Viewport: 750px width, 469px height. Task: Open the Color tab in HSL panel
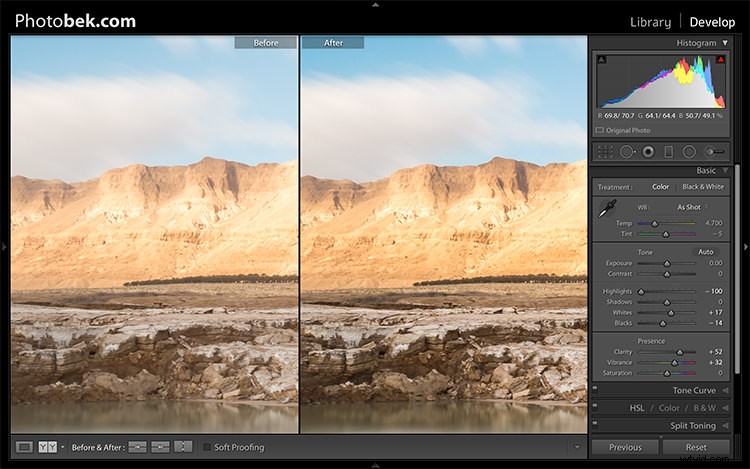tap(669, 408)
